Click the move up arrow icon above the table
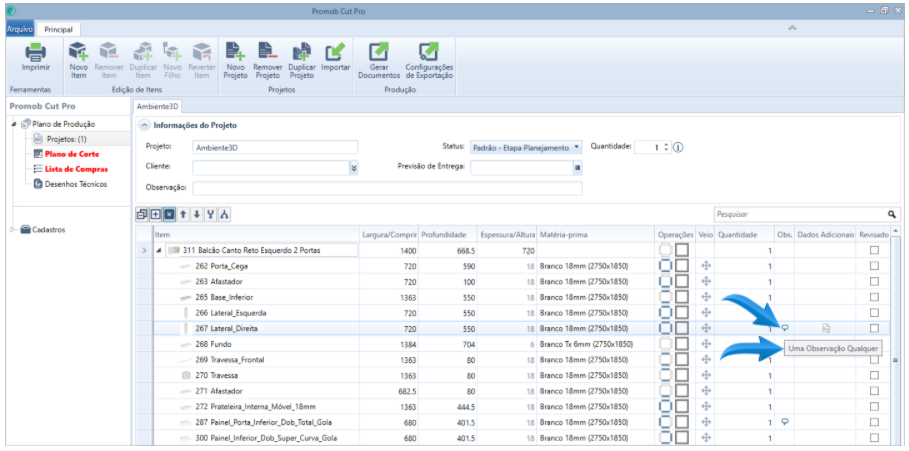The image size is (909, 451). click(183, 214)
